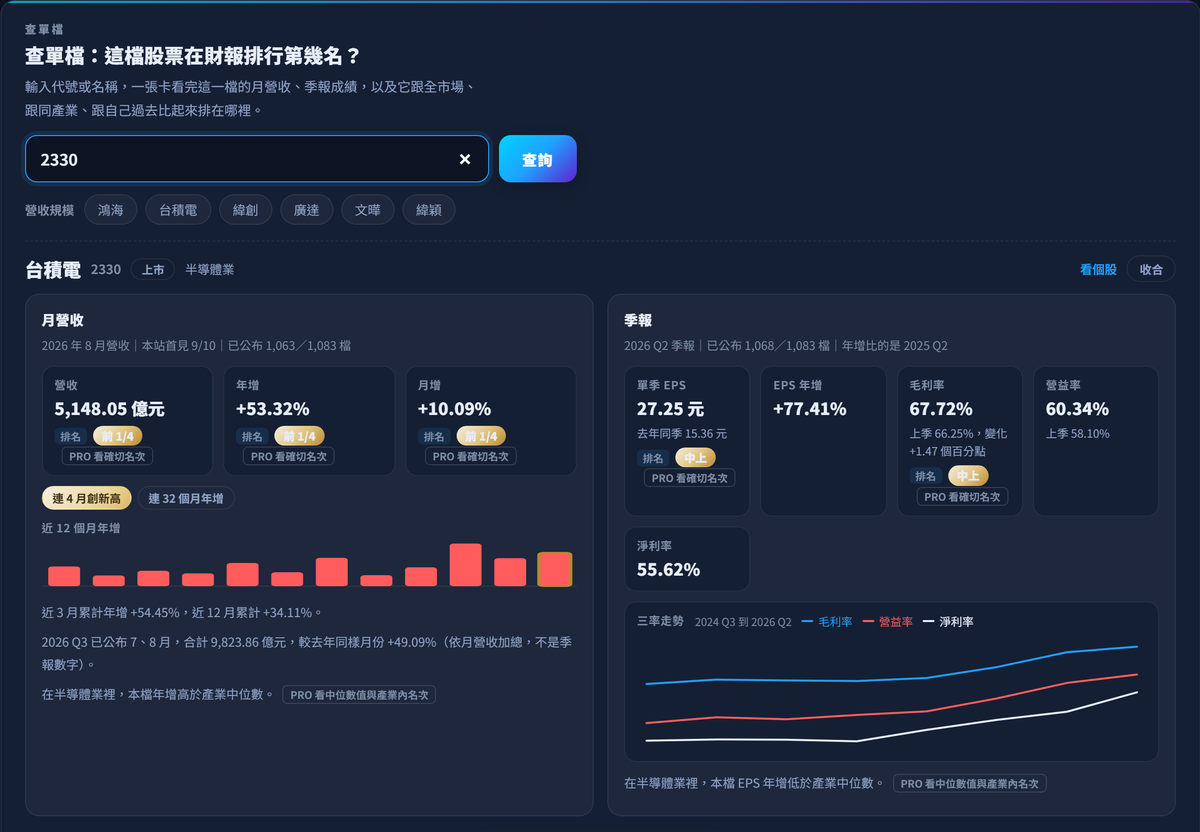The image size is (1200, 832).
Task: Open PRO 看確切名次 in the 毛利率 card
Action: tap(962, 496)
